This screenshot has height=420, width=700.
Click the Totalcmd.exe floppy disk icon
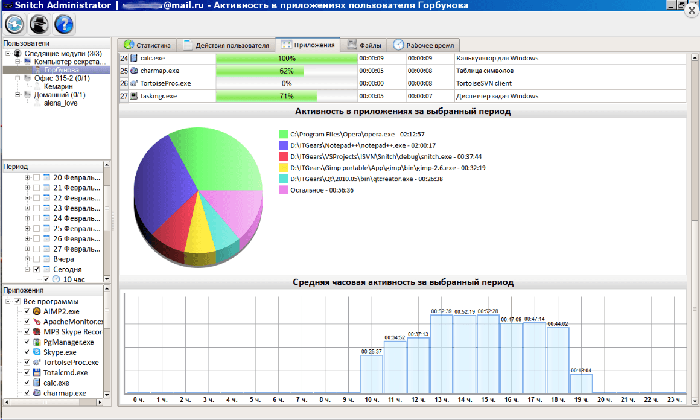point(37,373)
